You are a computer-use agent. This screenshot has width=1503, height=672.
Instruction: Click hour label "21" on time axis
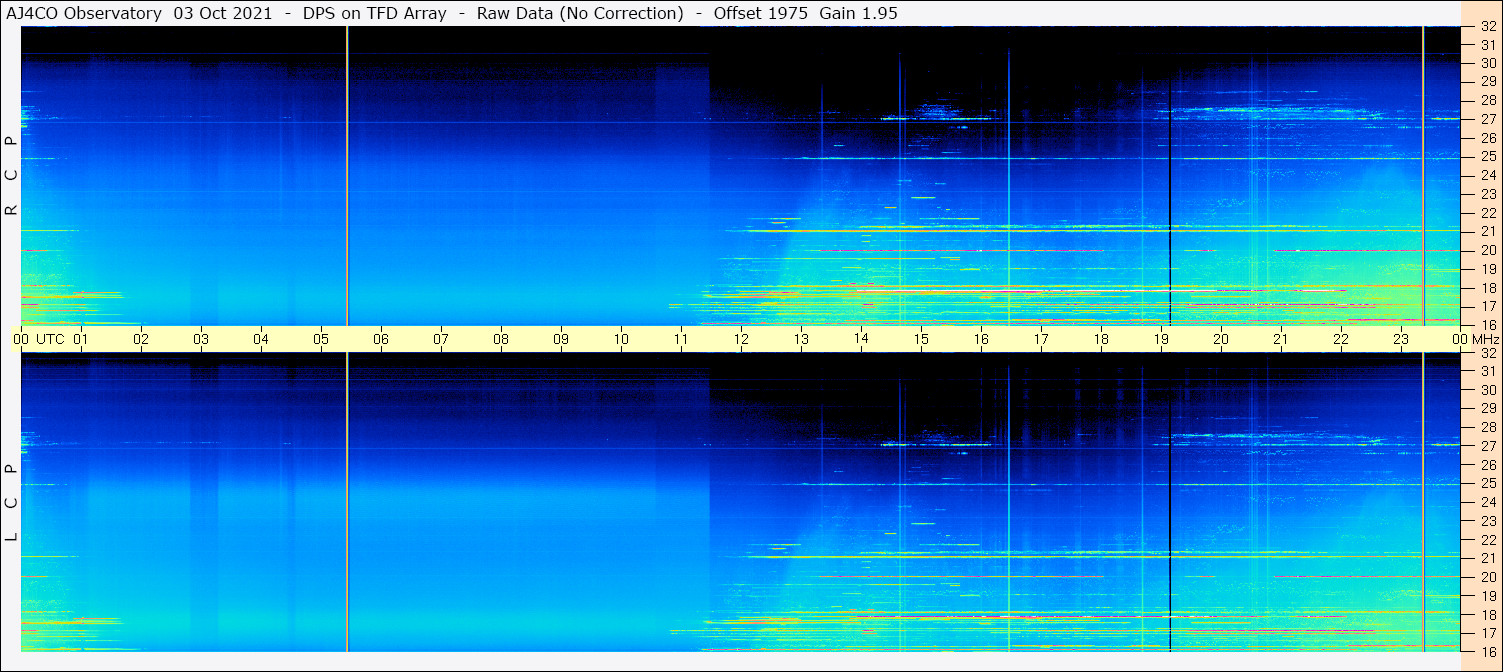click(1281, 339)
